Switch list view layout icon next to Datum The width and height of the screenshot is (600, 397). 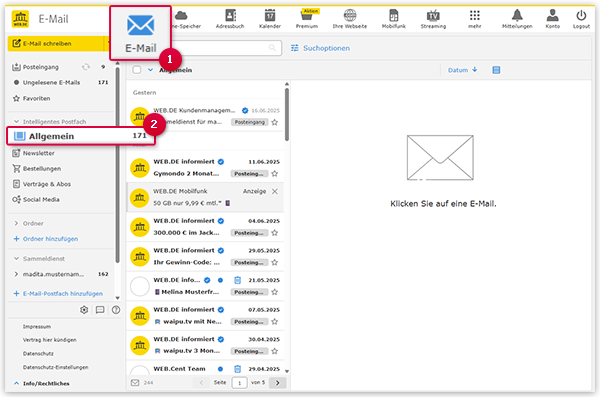(x=496, y=70)
